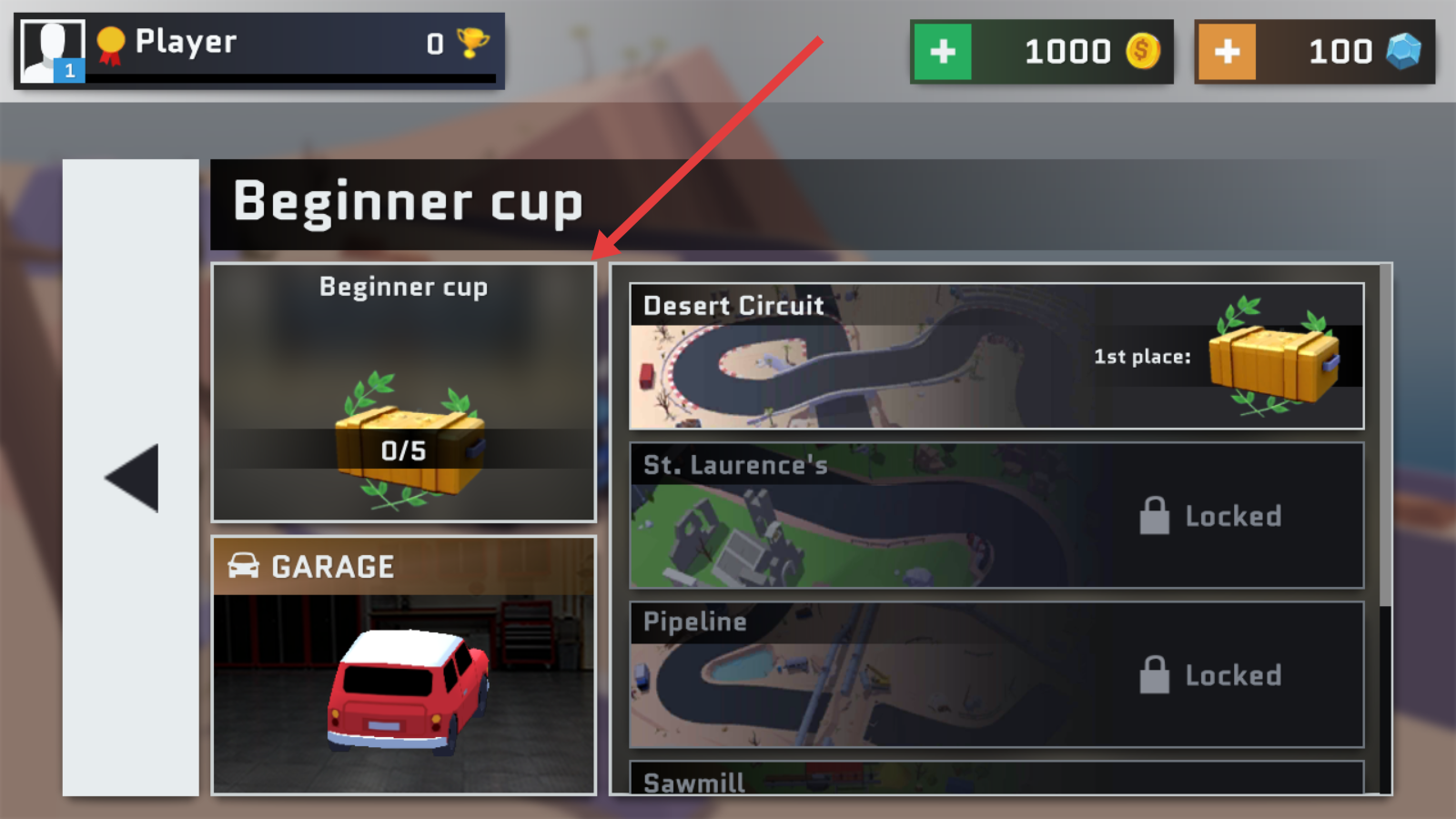Click the orange plus to add gems
This screenshot has width=1456, height=819.
tap(1227, 52)
